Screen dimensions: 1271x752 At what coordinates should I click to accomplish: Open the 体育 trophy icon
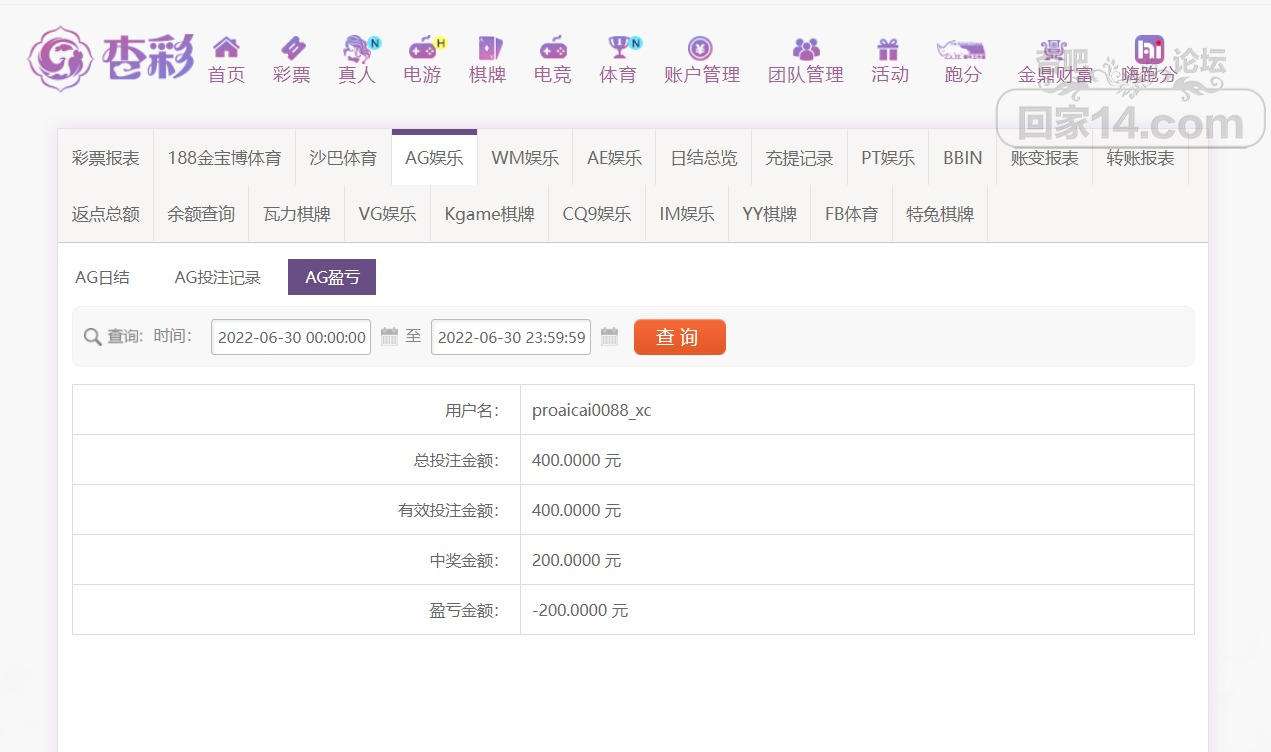[618, 48]
